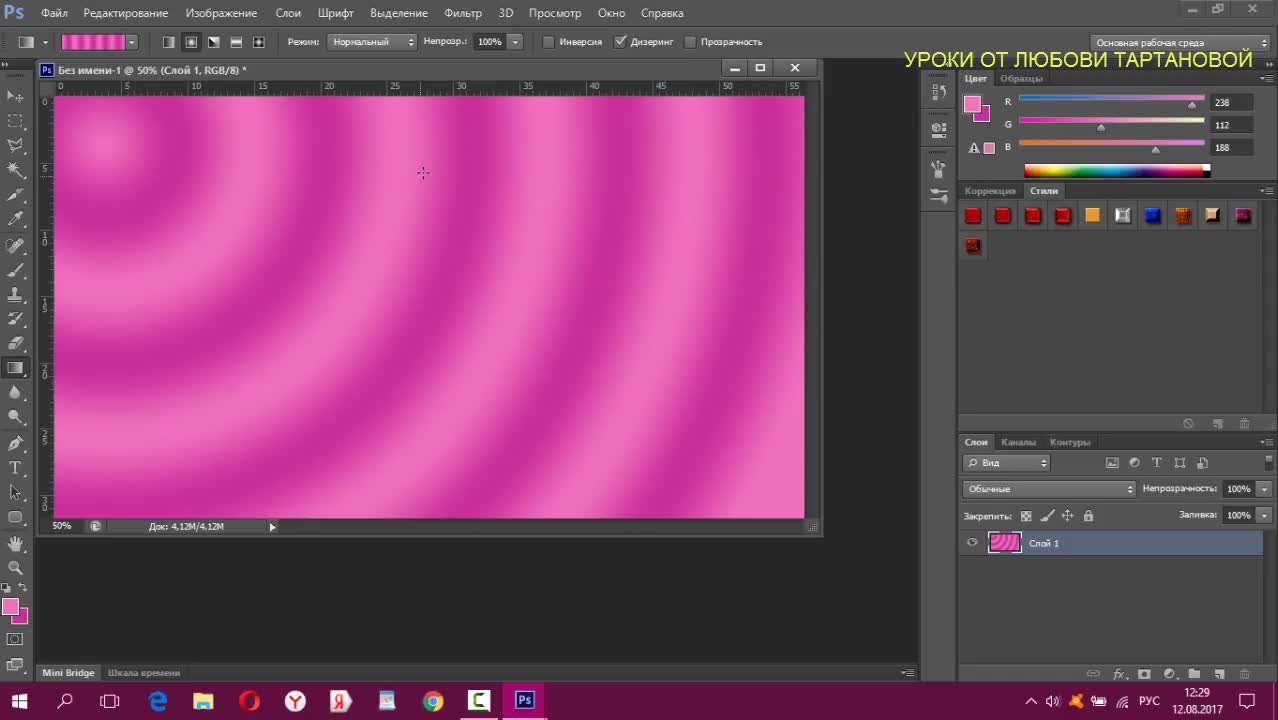Select the Path Selection tool

click(x=15, y=492)
